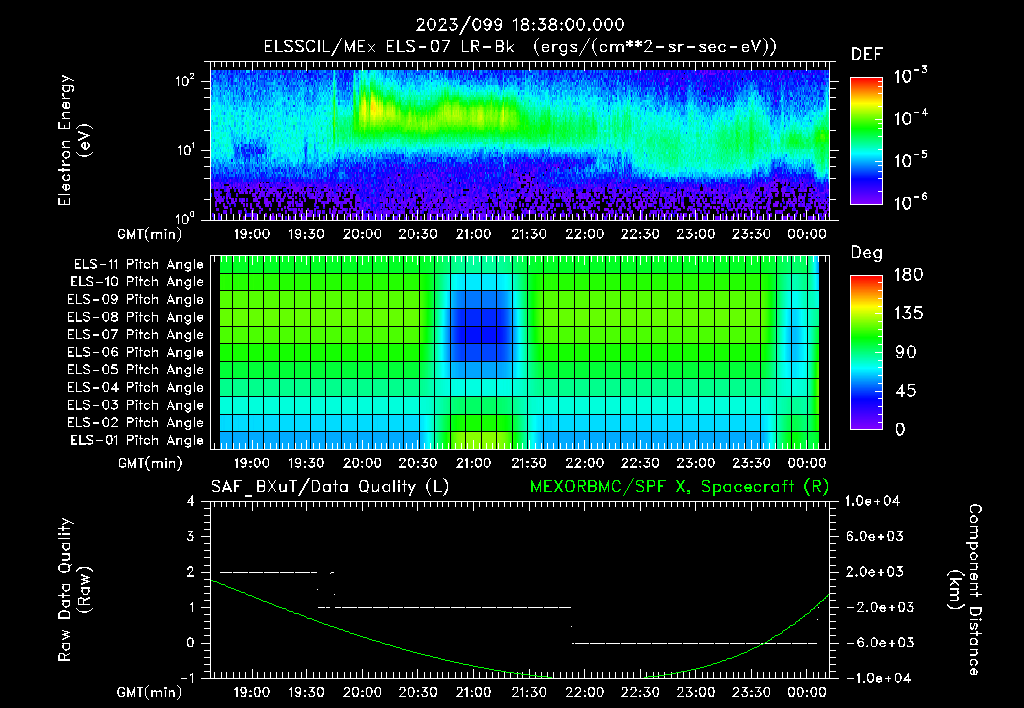Click the DEF color scale bar

[x=866, y=140]
